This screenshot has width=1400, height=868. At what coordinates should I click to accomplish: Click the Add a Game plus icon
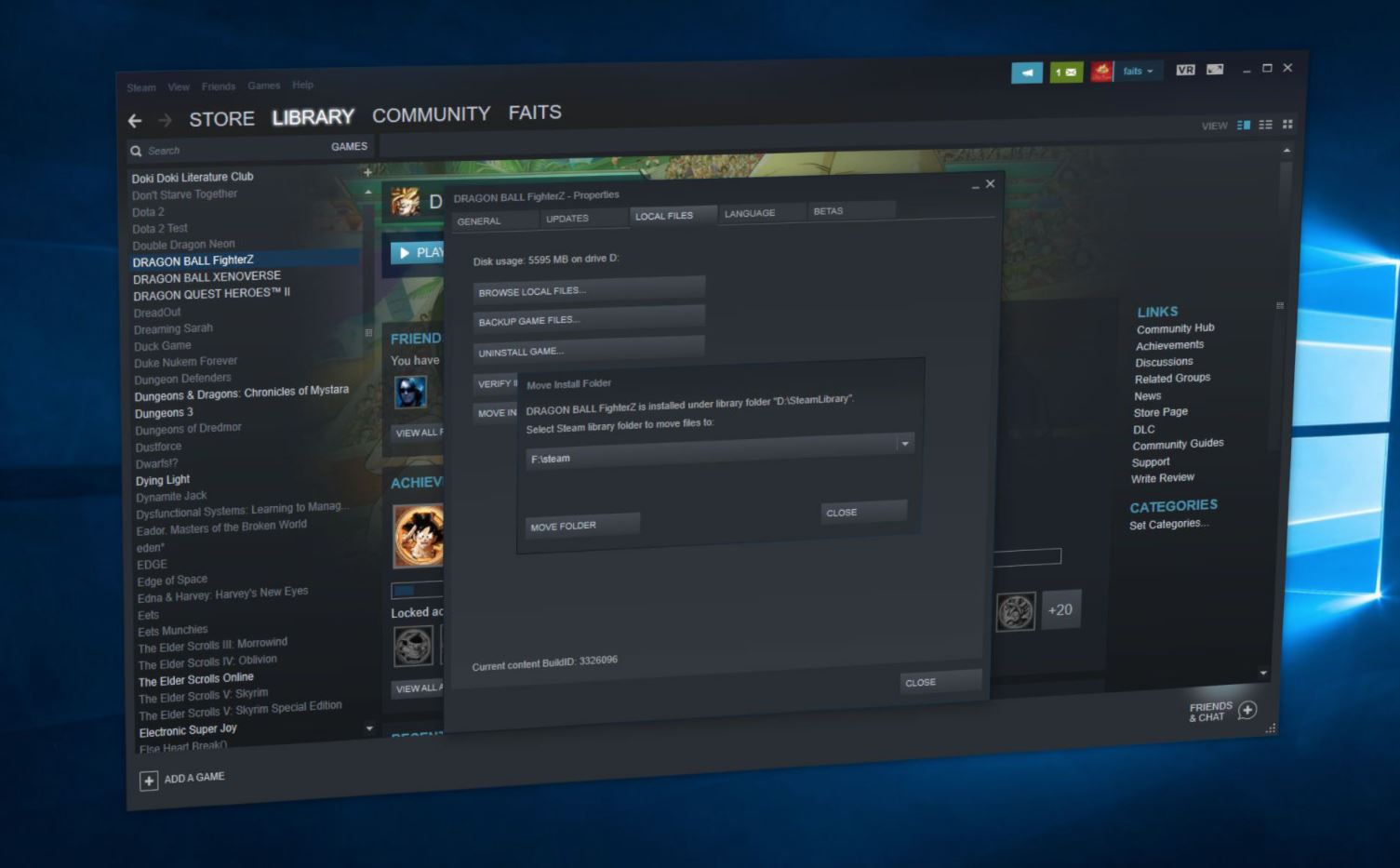pyautogui.click(x=149, y=781)
